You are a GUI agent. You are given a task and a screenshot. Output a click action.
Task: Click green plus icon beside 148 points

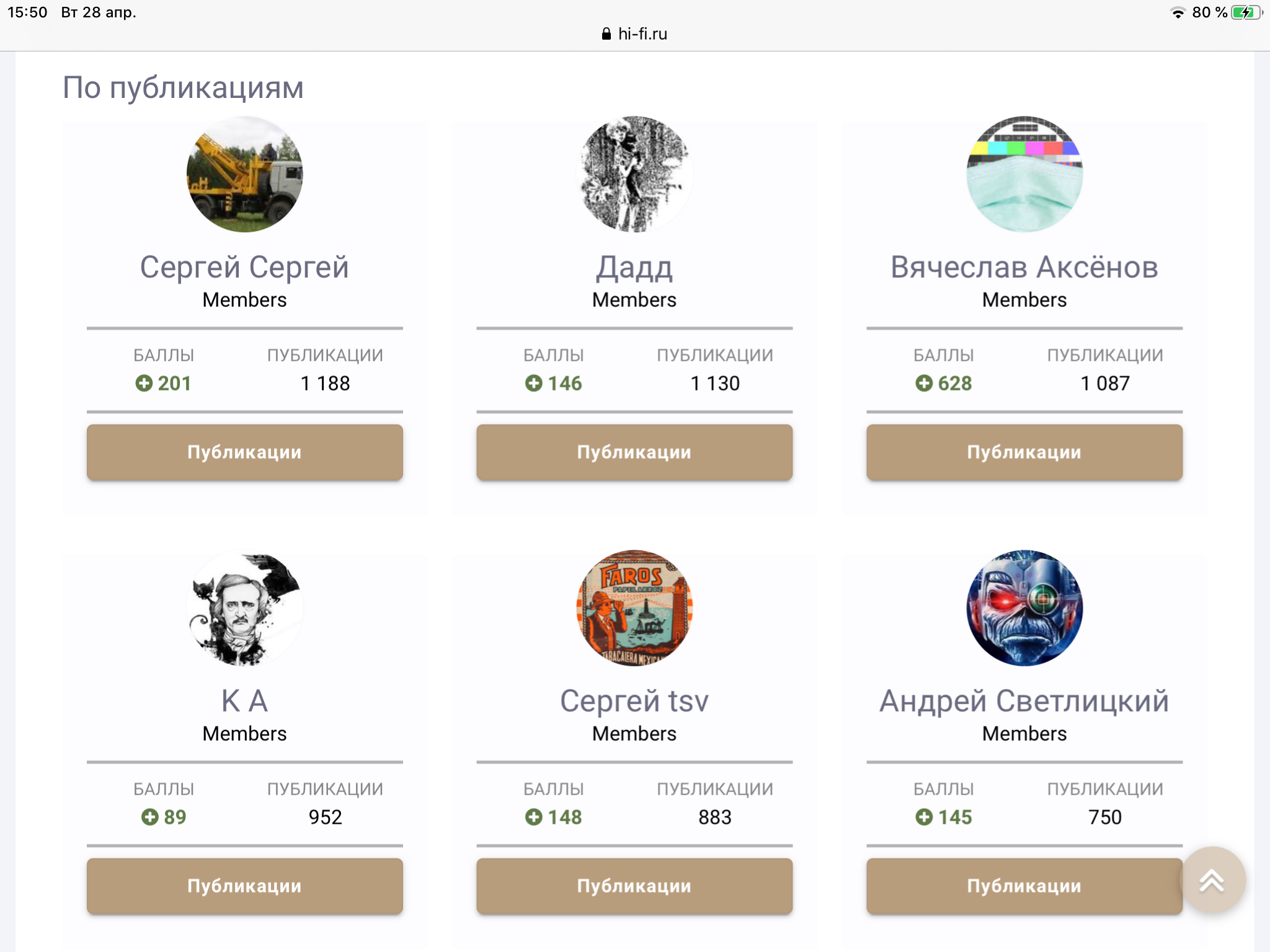(533, 817)
